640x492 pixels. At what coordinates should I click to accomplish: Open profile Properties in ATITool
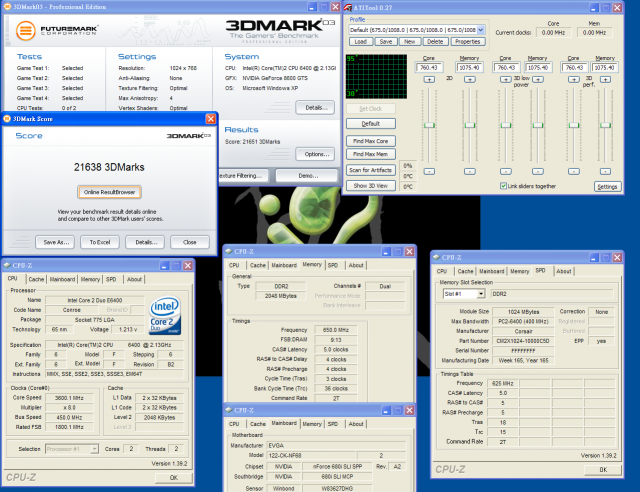tap(468, 42)
